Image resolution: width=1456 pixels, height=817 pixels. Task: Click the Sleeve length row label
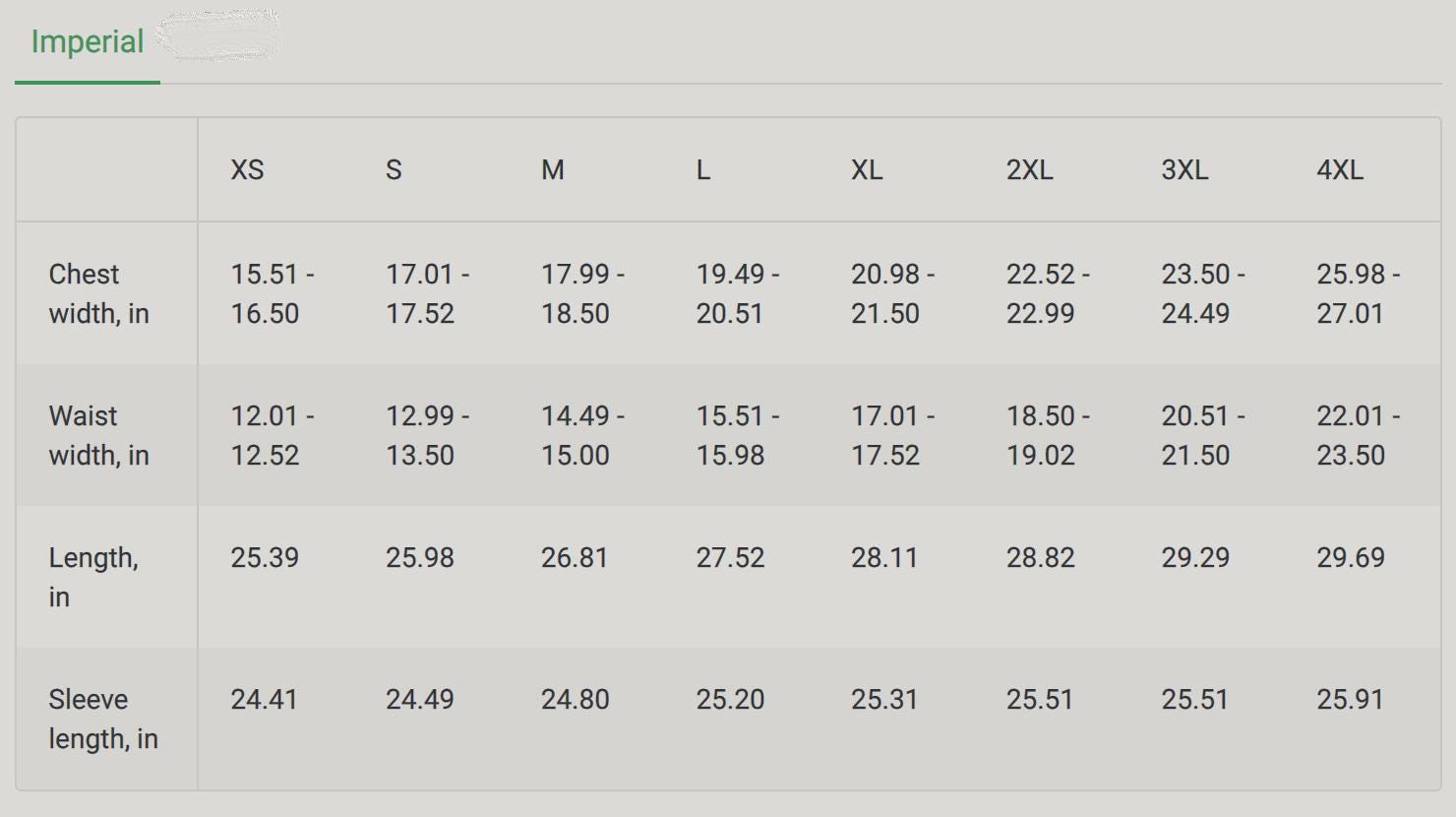click(x=103, y=719)
